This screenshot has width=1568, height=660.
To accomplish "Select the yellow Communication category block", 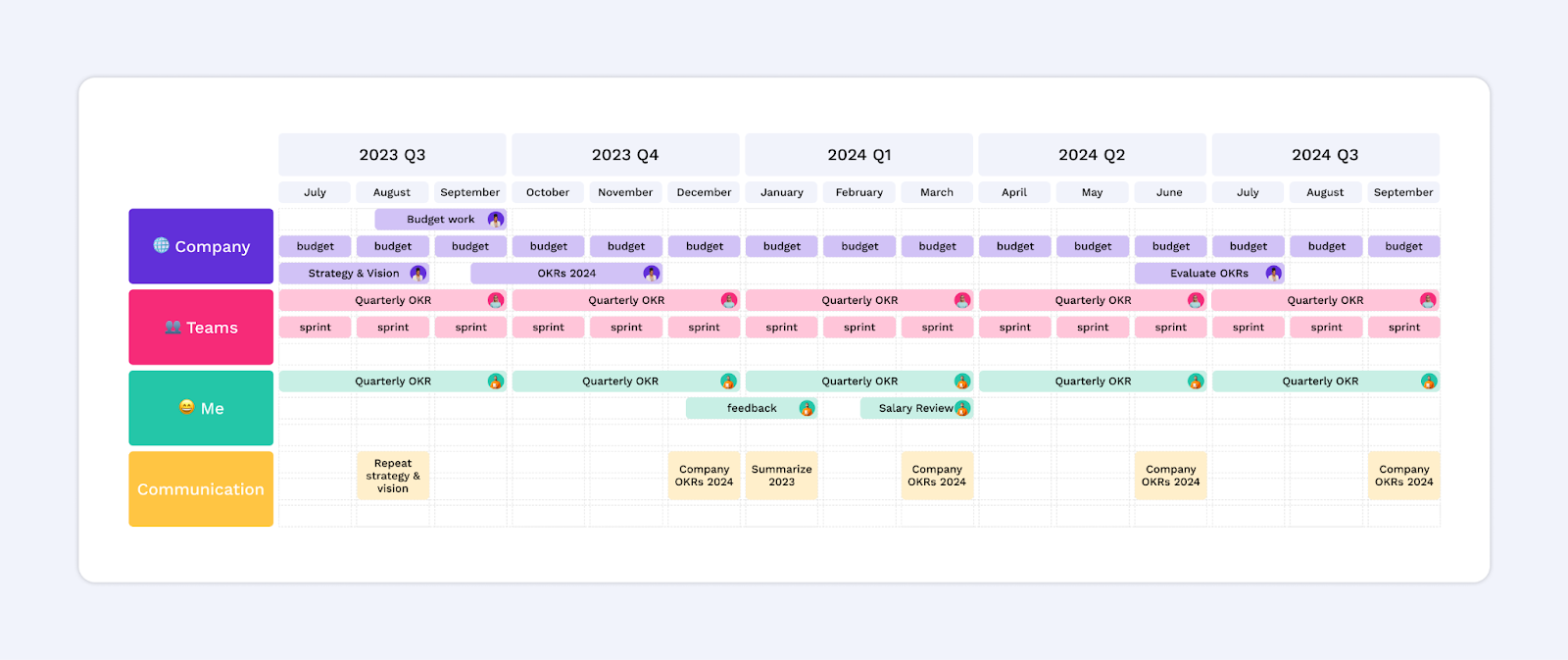I will (x=201, y=488).
